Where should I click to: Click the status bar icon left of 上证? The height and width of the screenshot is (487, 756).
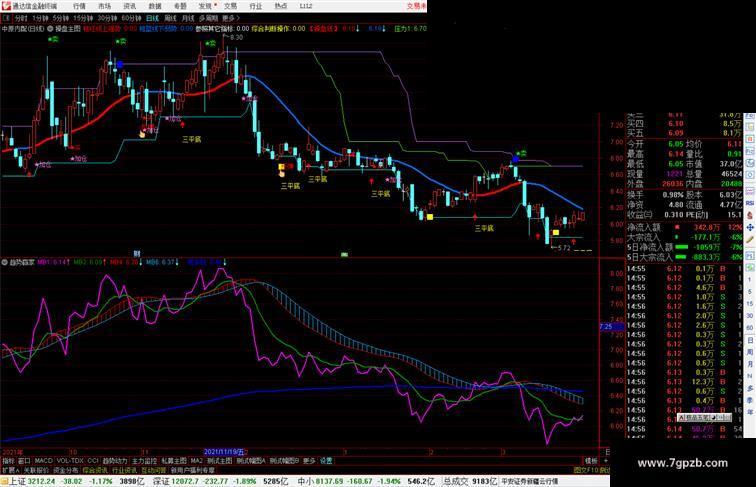tap(4, 481)
